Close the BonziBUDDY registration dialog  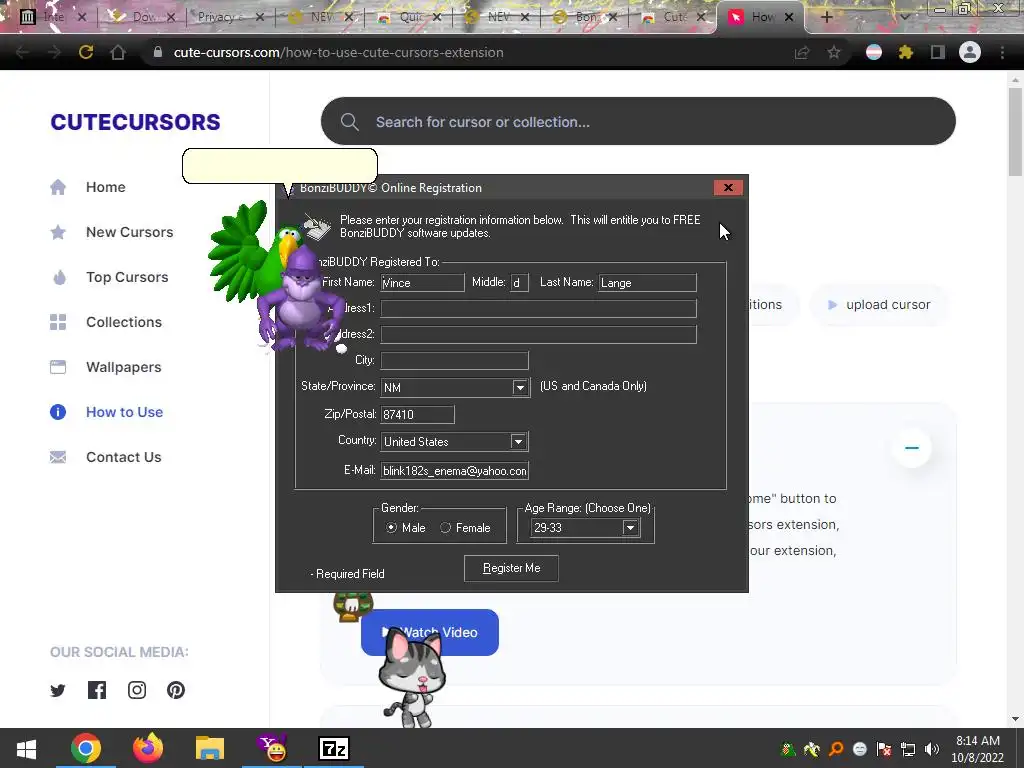(728, 188)
